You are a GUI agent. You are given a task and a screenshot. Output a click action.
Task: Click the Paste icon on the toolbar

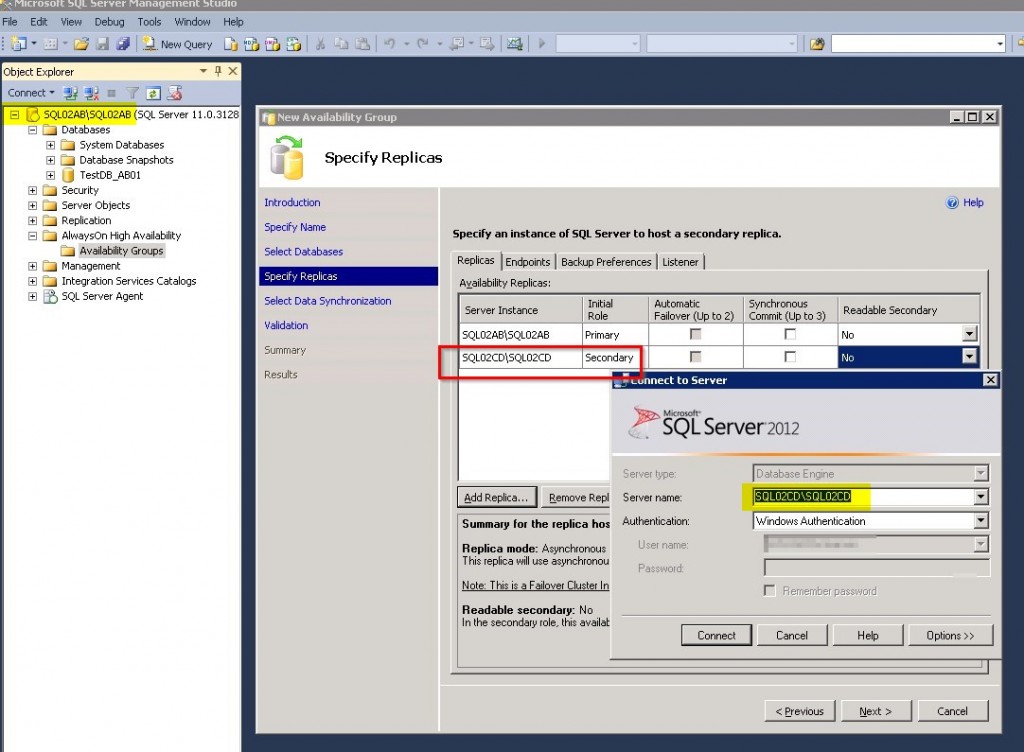pyautogui.click(x=364, y=43)
